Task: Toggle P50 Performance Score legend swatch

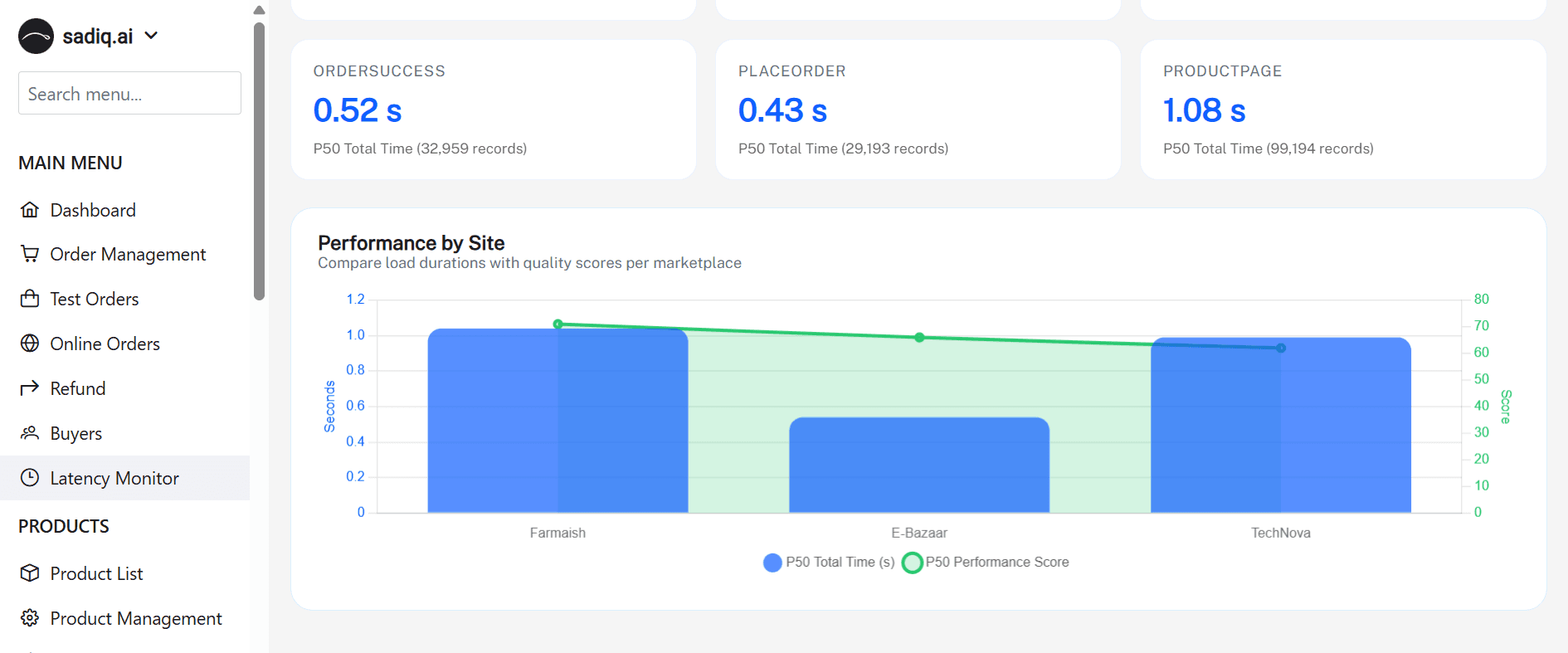Action: 912,563
